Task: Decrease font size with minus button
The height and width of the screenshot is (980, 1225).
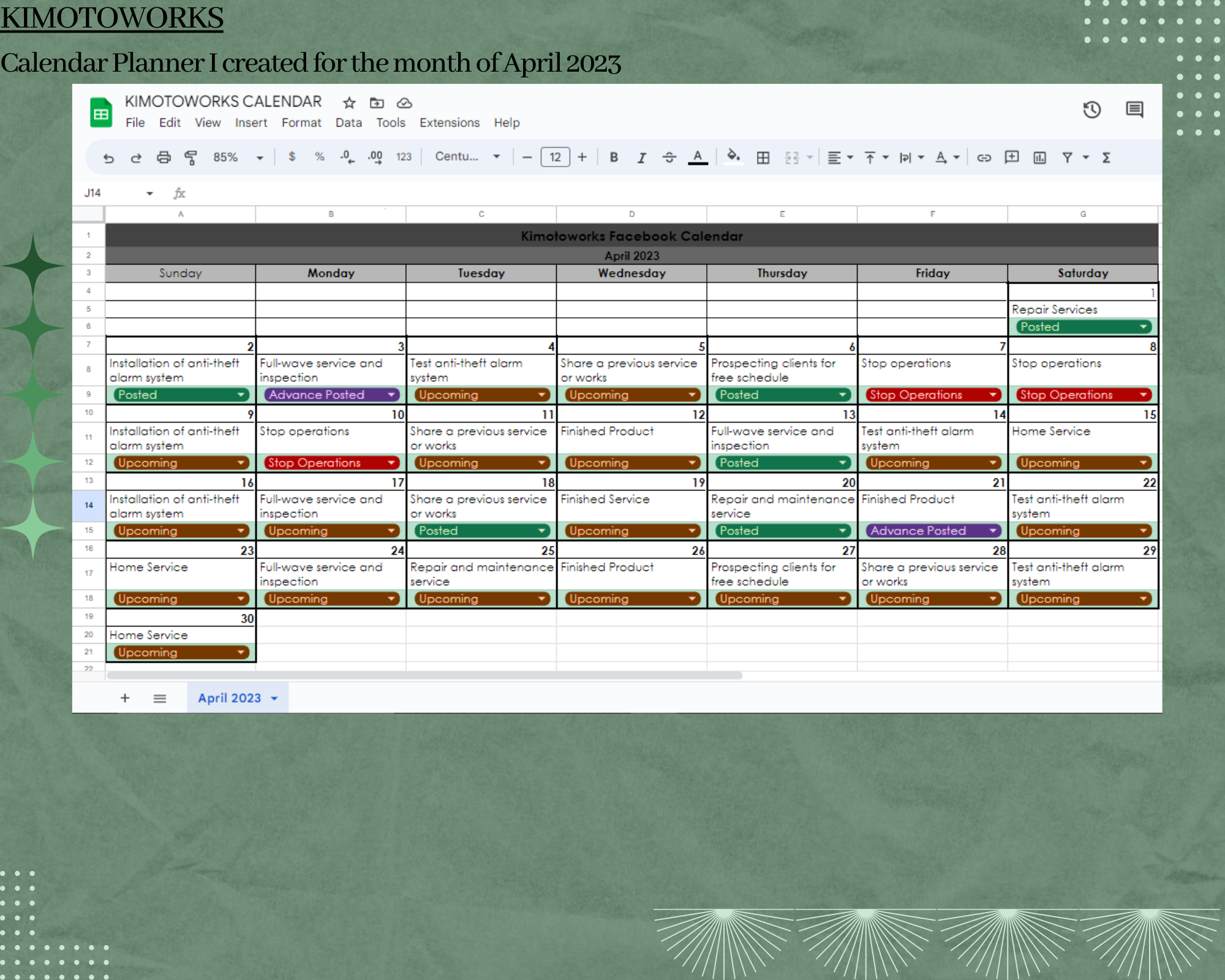Action: (527, 157)
